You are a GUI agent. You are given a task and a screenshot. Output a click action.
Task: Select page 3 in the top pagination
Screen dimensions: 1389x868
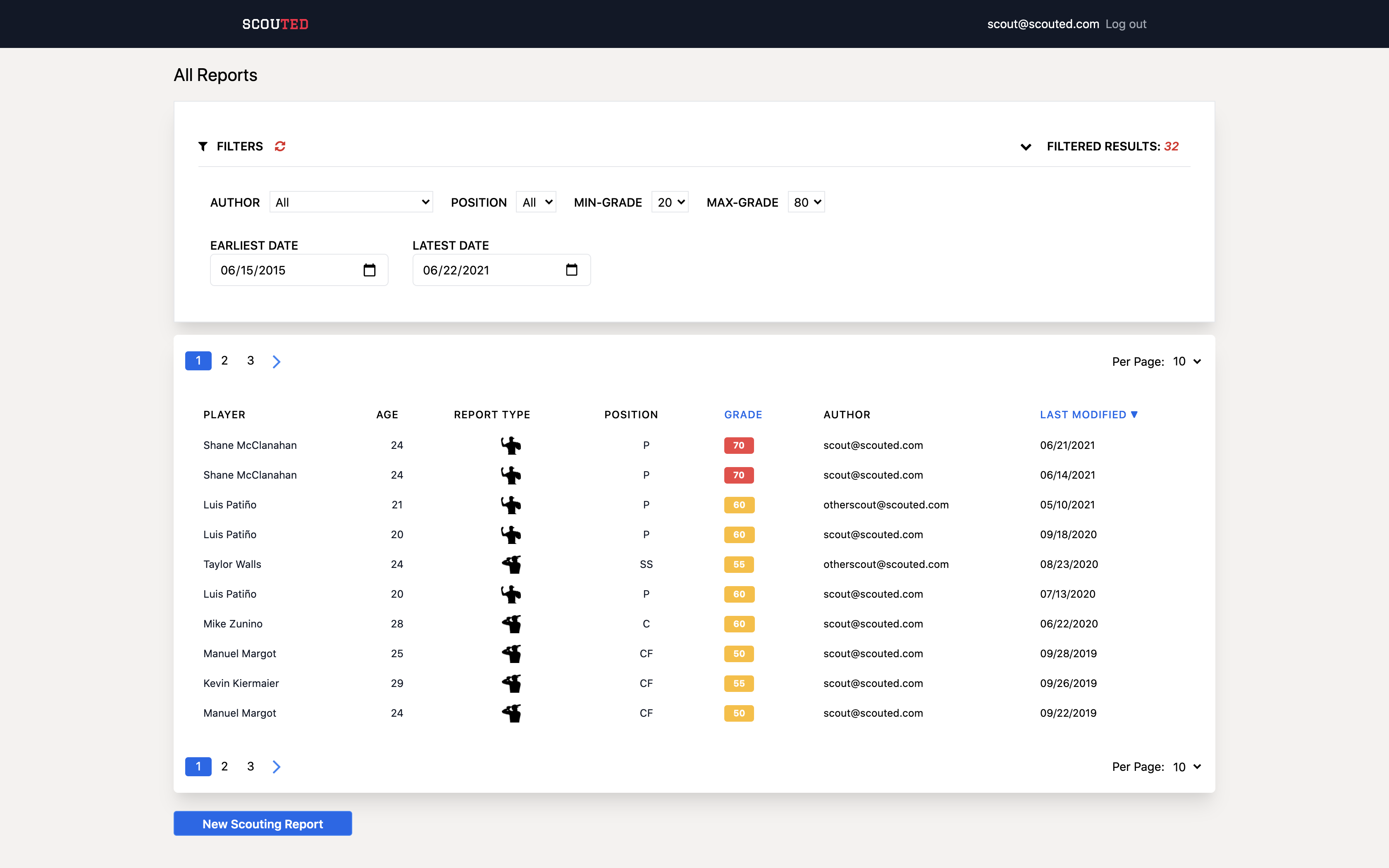250,361
